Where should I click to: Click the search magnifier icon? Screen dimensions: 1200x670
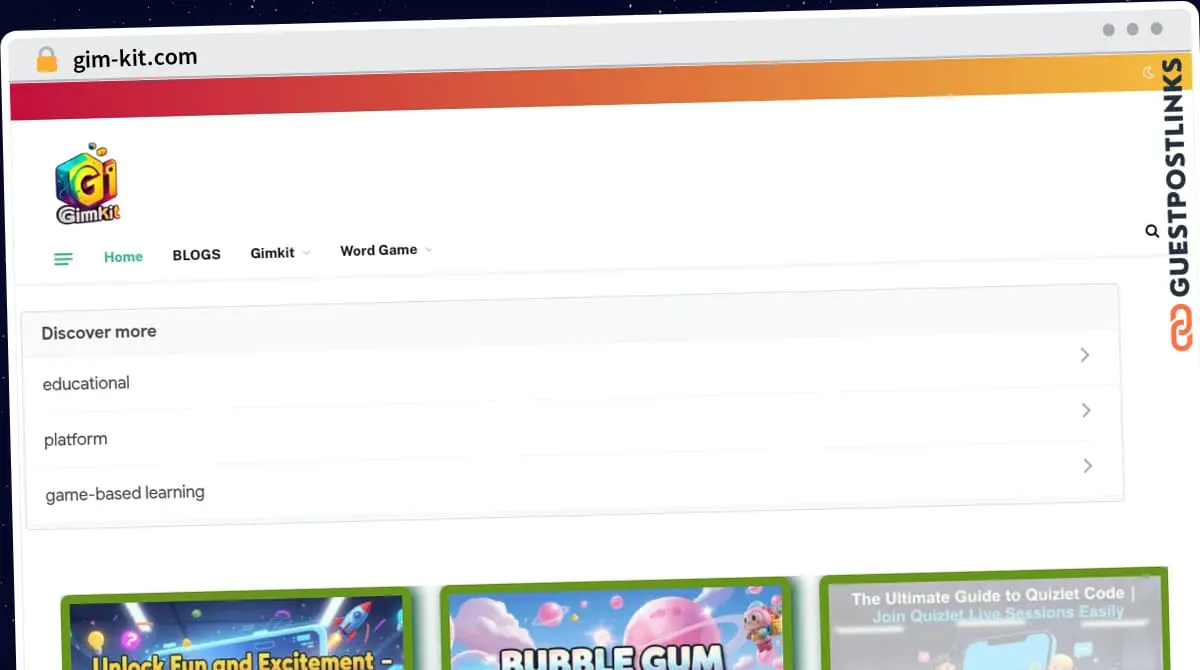pos(1152,231)
